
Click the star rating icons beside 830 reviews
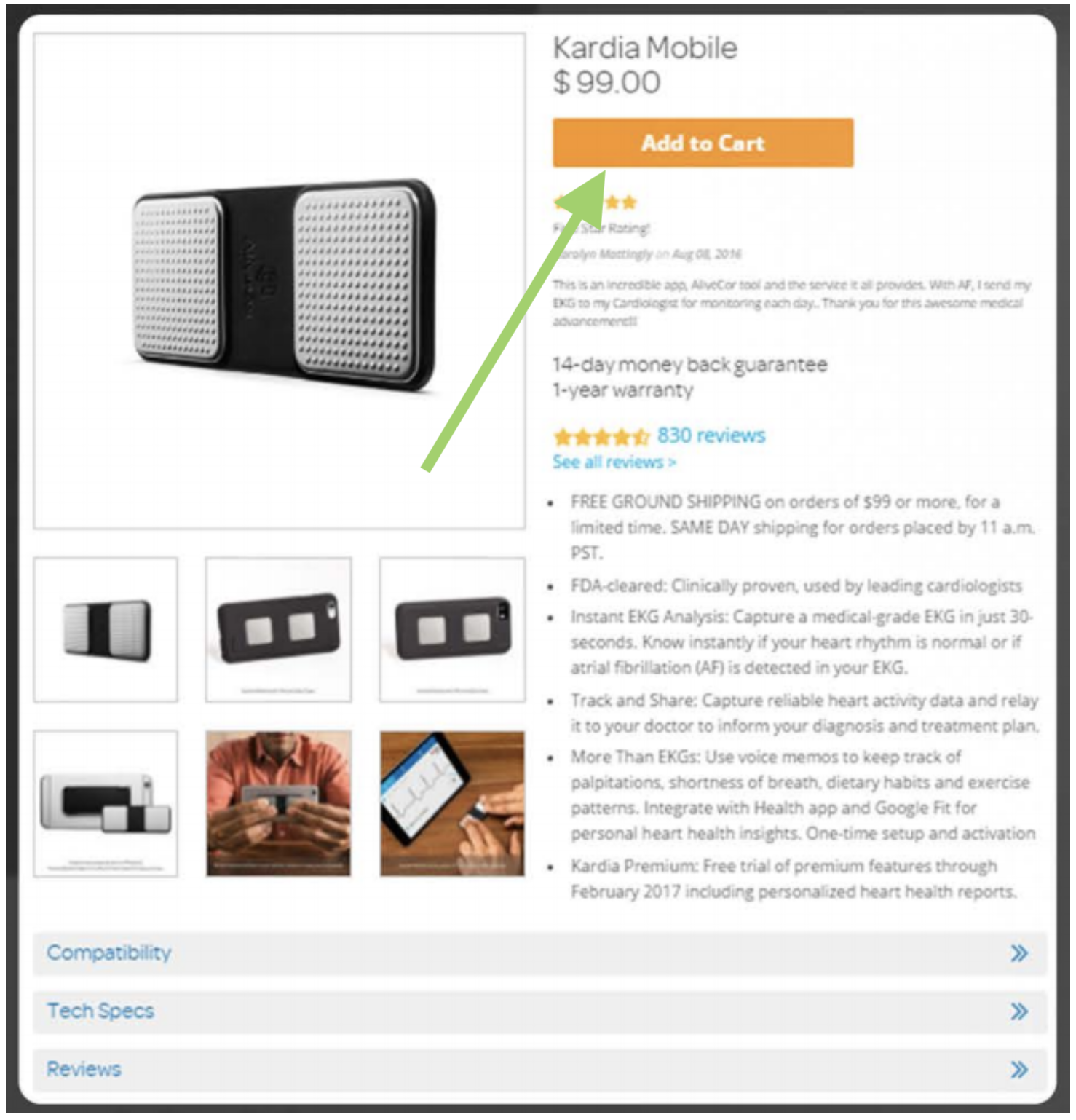(x=601, y=437)
